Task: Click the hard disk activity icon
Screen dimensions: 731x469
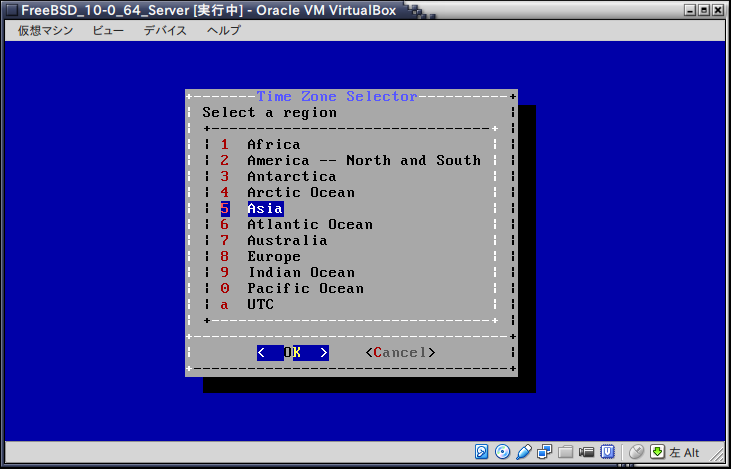Action: [x=482, y=452]
